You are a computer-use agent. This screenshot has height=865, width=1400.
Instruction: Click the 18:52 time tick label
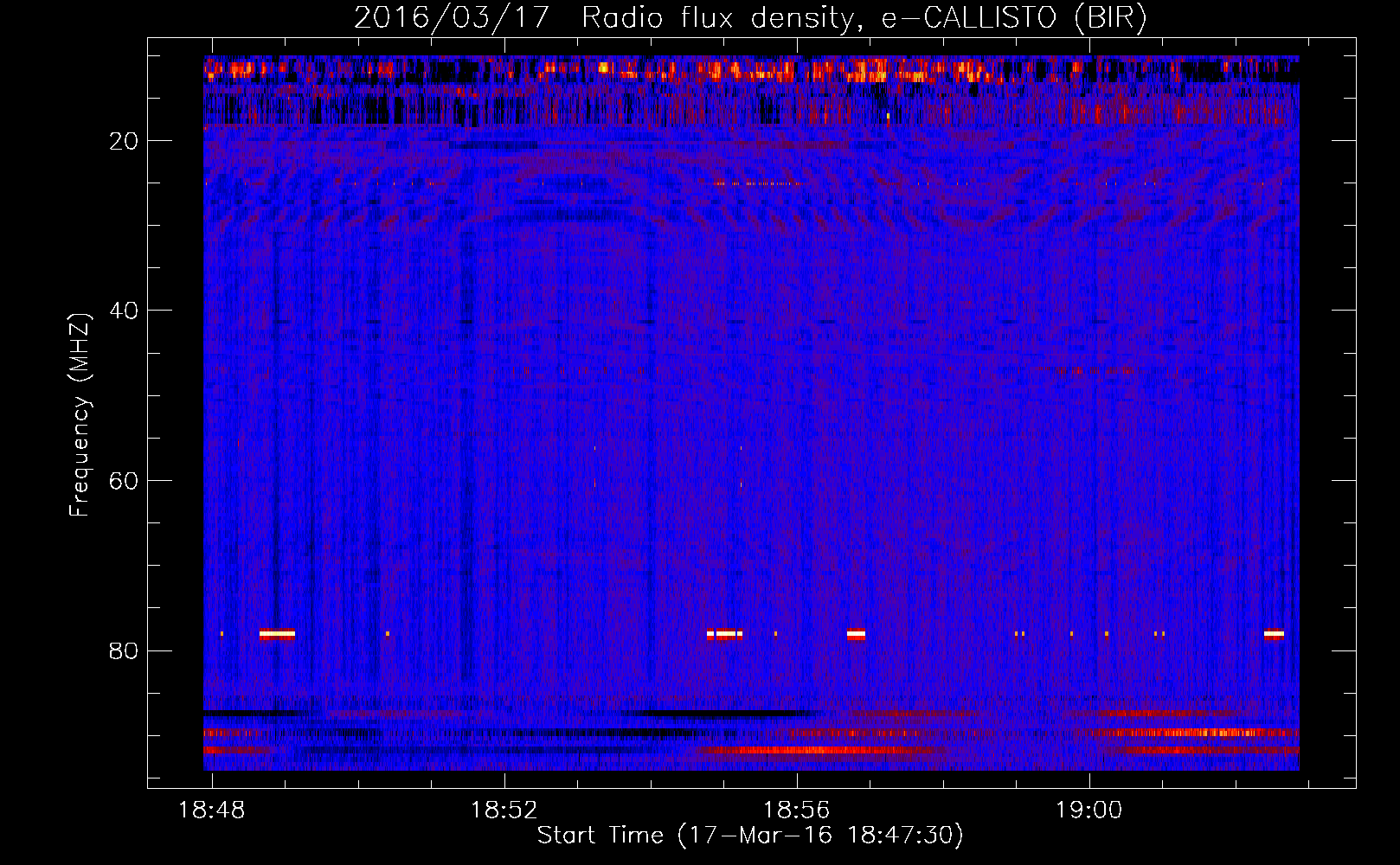pos(504,811)
